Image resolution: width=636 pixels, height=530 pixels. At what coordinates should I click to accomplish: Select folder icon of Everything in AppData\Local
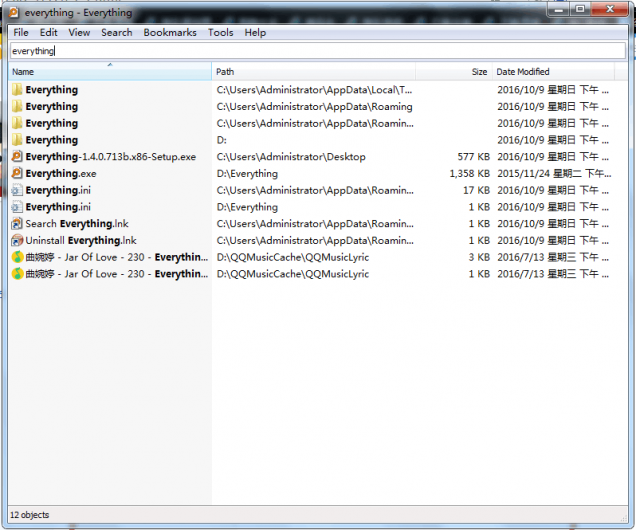[17, 89]
